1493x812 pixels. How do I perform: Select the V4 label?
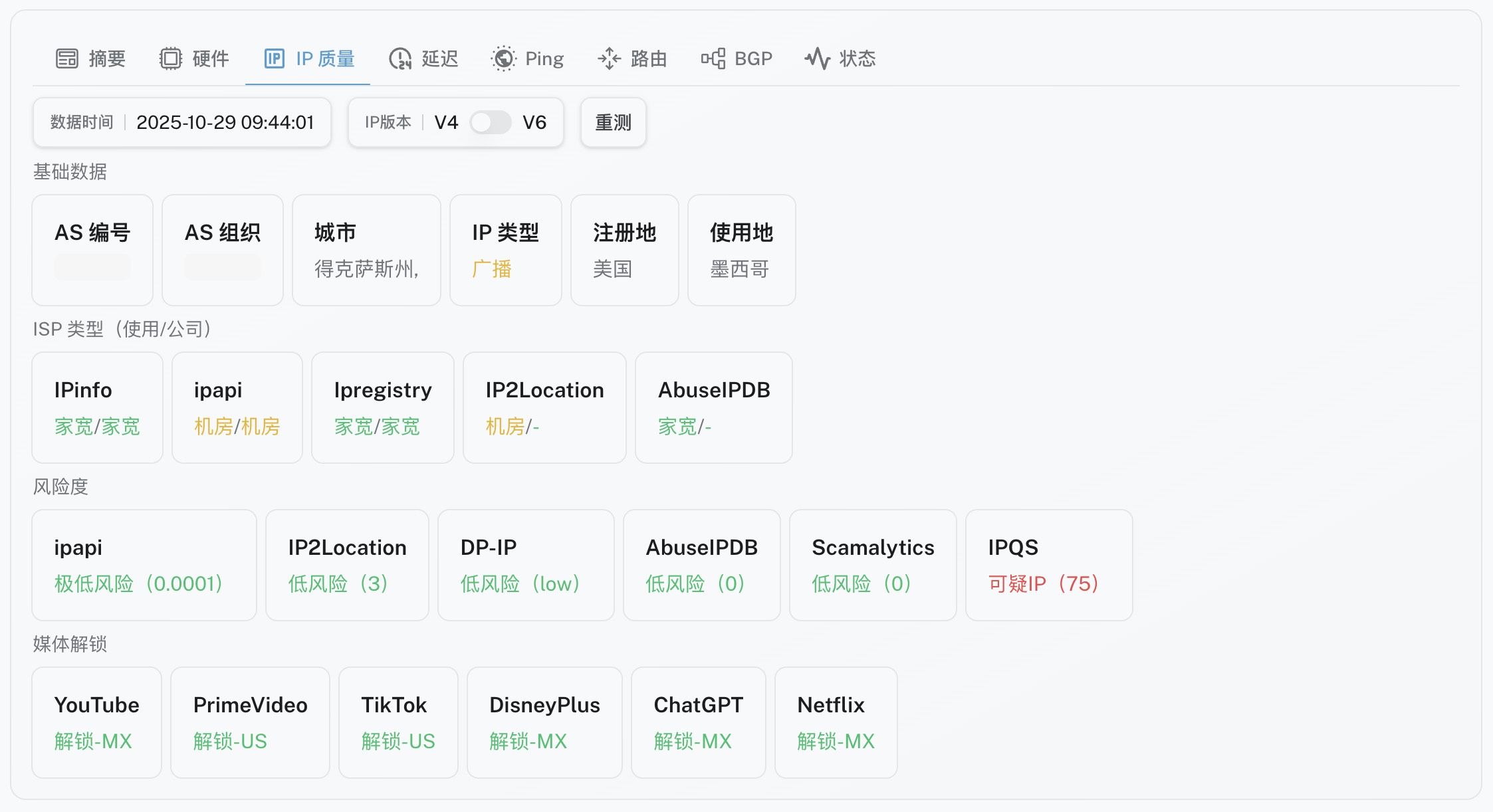click(x=446, y=122)
